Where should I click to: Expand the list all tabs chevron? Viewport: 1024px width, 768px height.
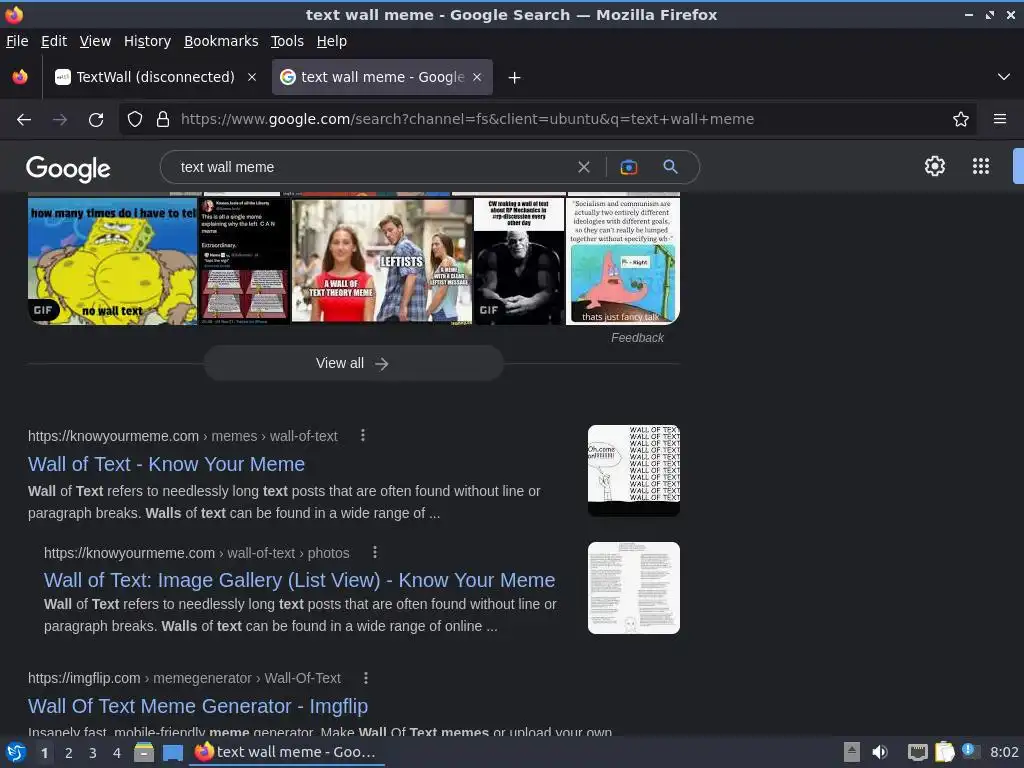pyautogui.click(x=1004, y=77)
